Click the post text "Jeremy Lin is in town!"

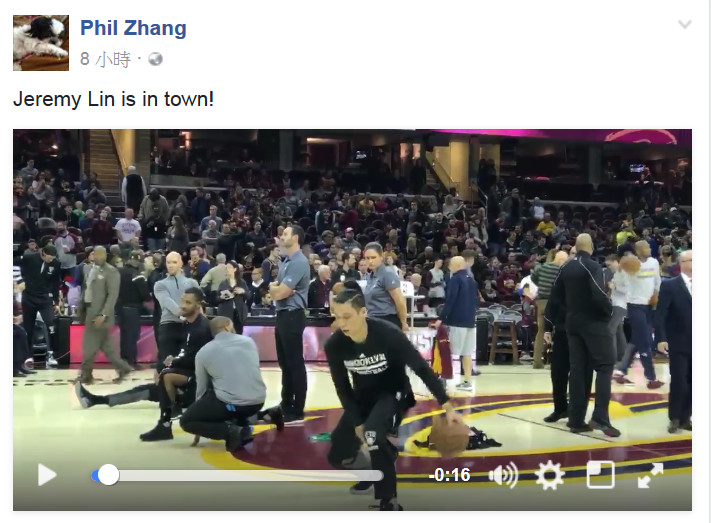[x=113, y=99]
